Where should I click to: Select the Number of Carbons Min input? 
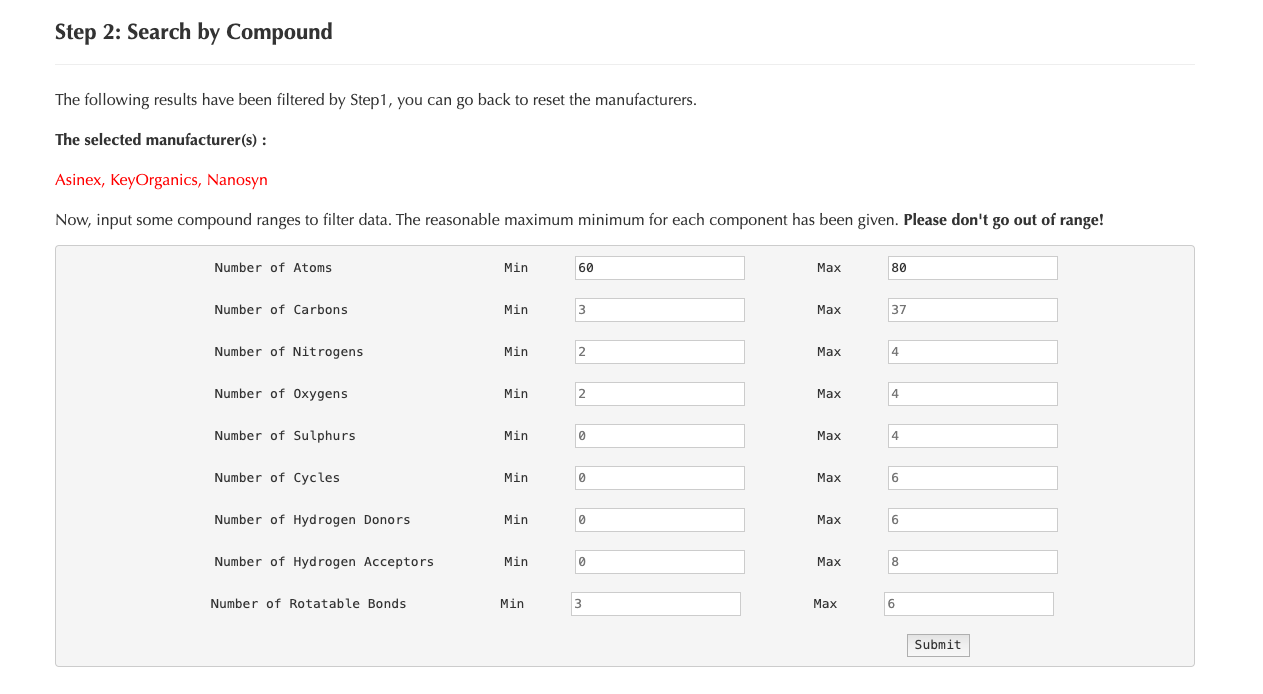point(659,310)
